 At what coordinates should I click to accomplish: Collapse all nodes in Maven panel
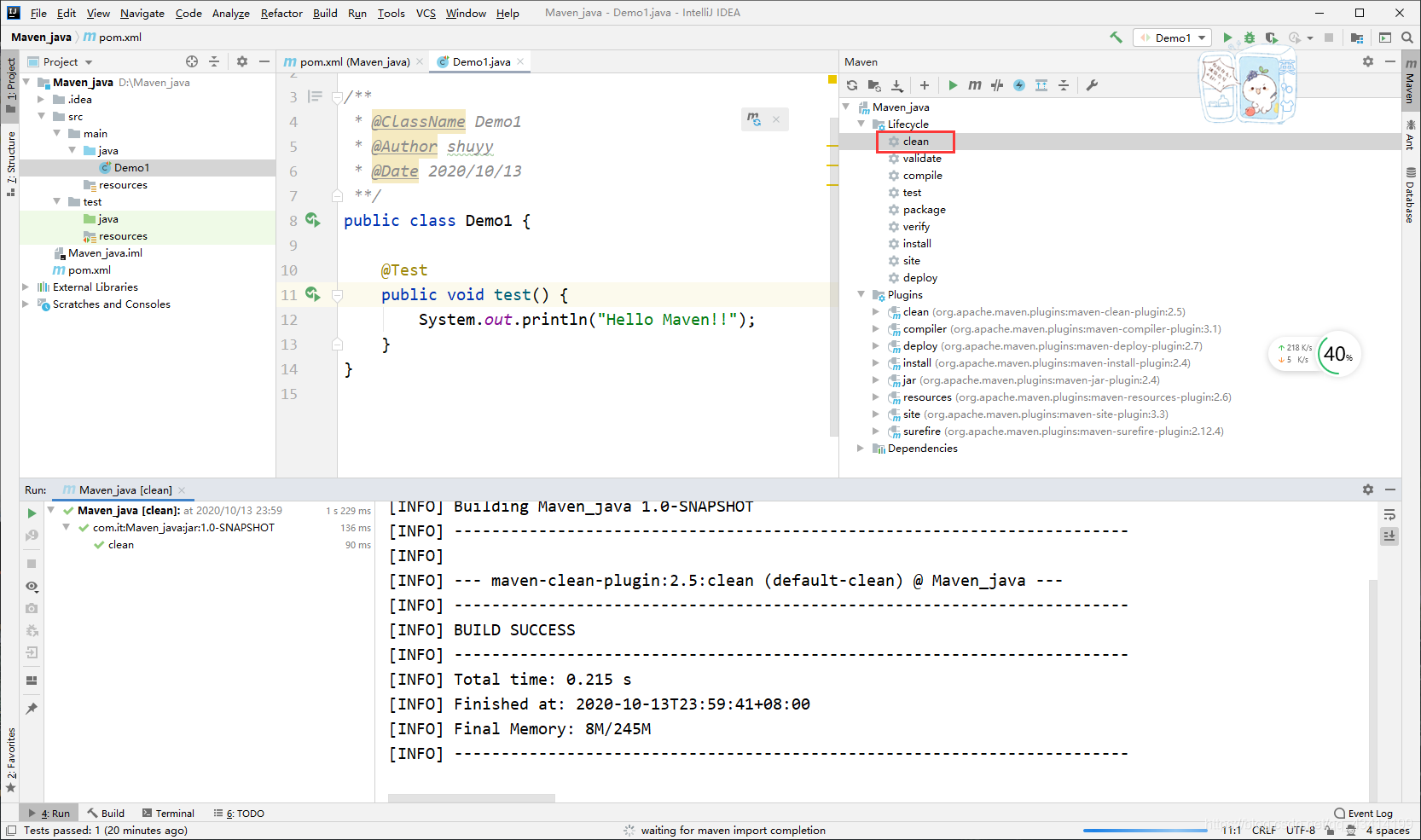(x=1064, y=85)
